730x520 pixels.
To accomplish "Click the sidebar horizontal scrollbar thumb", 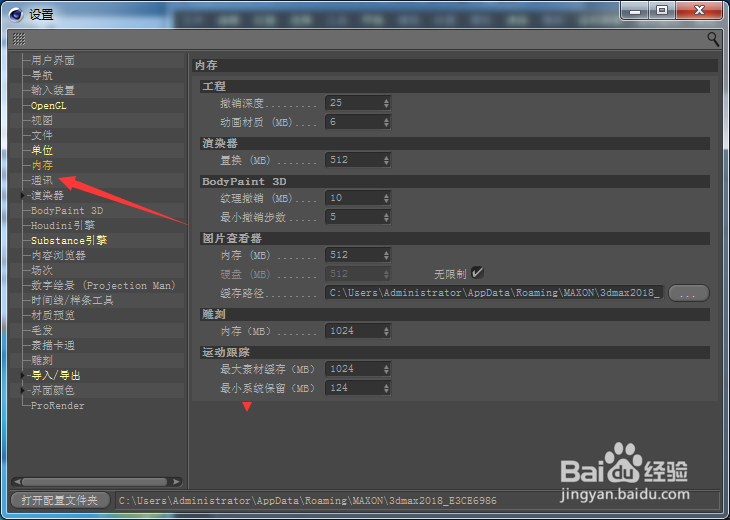I will pyautogui.click(x=95, y=481).
